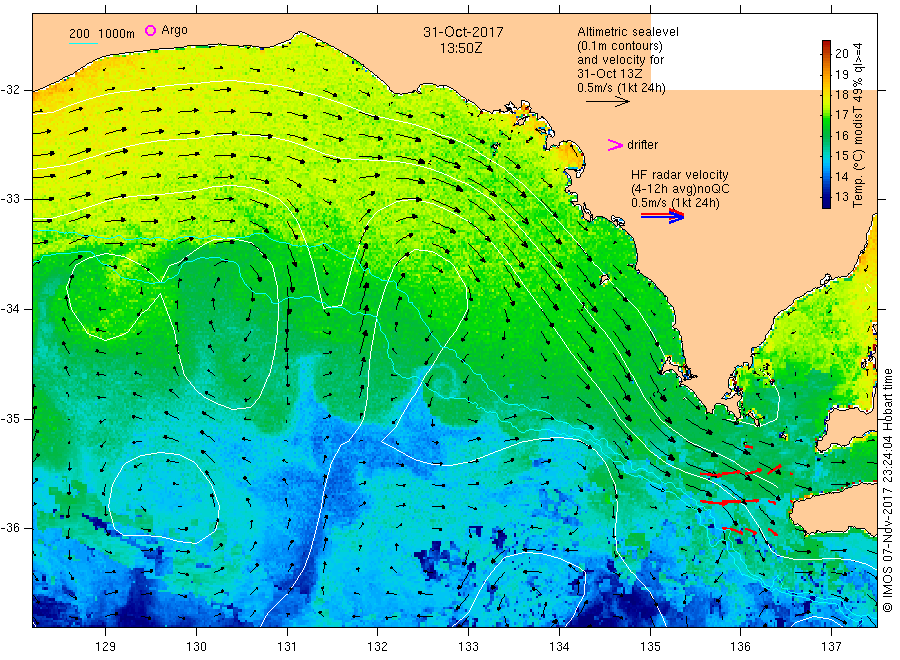900x660 pixels.
Task: Click the time label 13:50Z
Action: [x=461, y=48]
